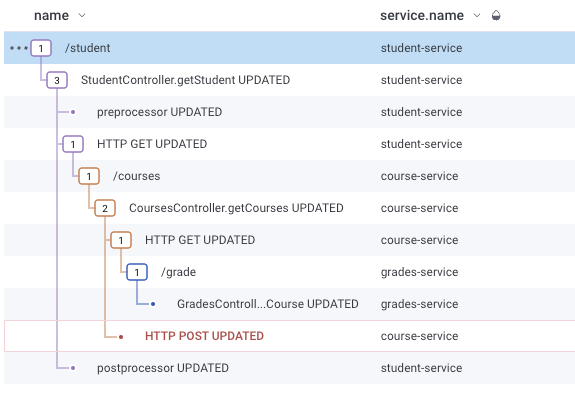Image resolution: width=575 pixels, height=404 pixels.
Task: Collapse StudentController.getStudent node showing 3 children
Action: click(x=57, y=80)
